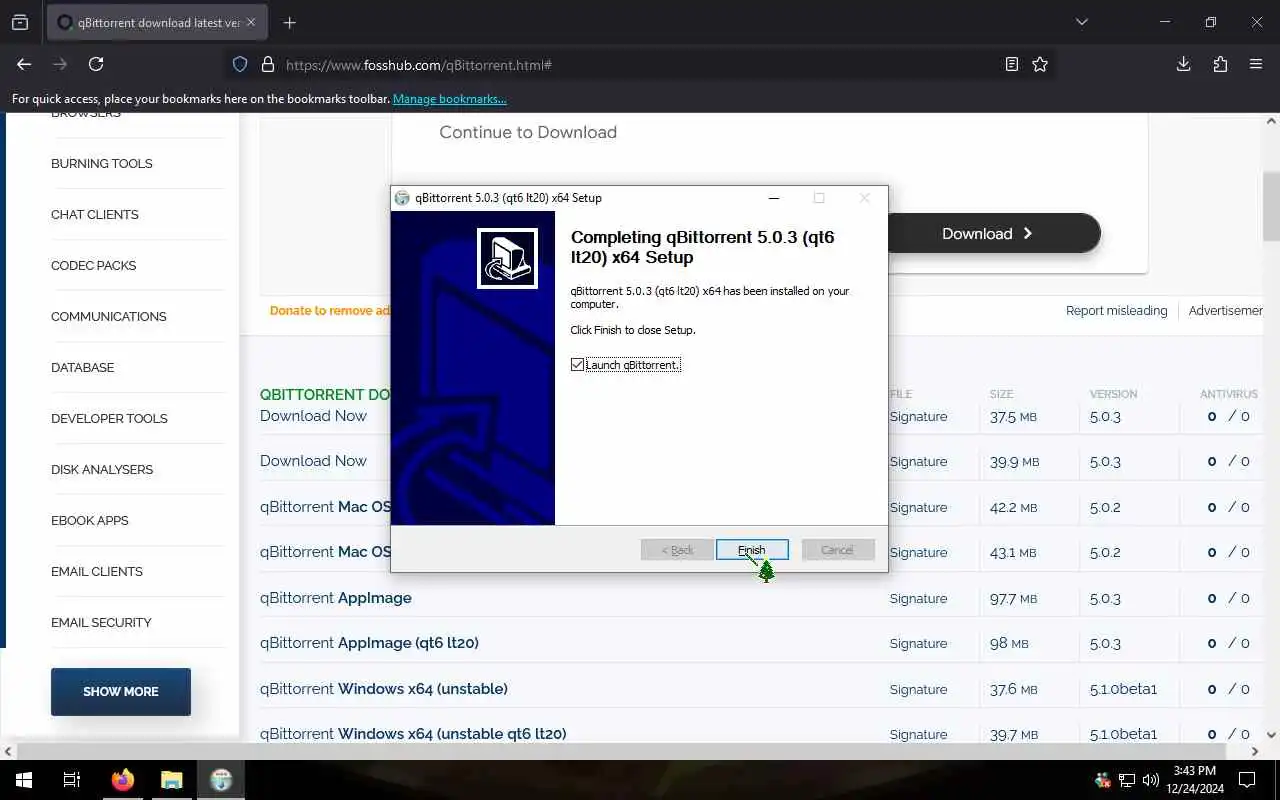This screenshot has height=800, width=1280.
Task: Go back to previous page in Firefox
Action: (x=24, y=64)
